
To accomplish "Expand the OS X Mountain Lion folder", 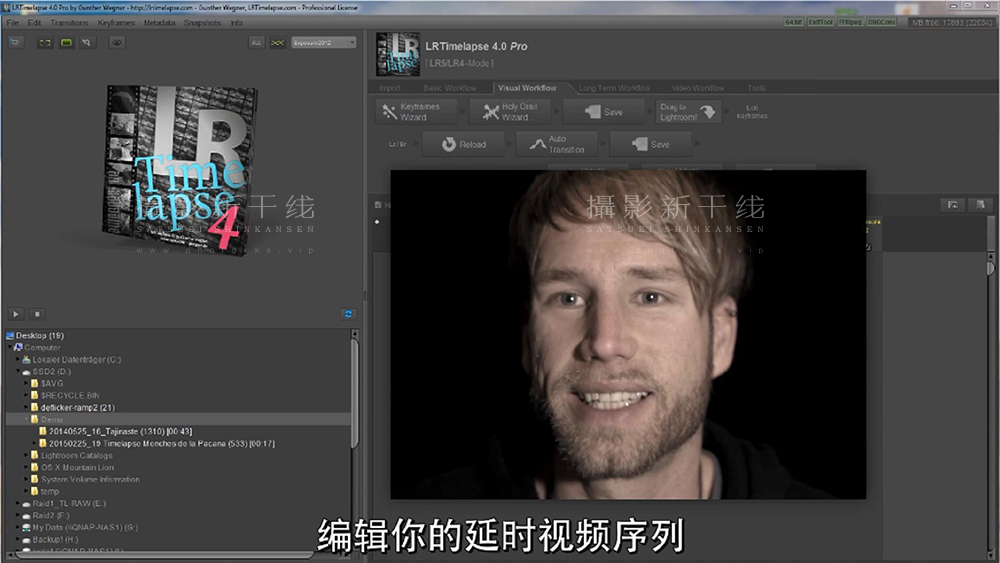I will 26,467.
